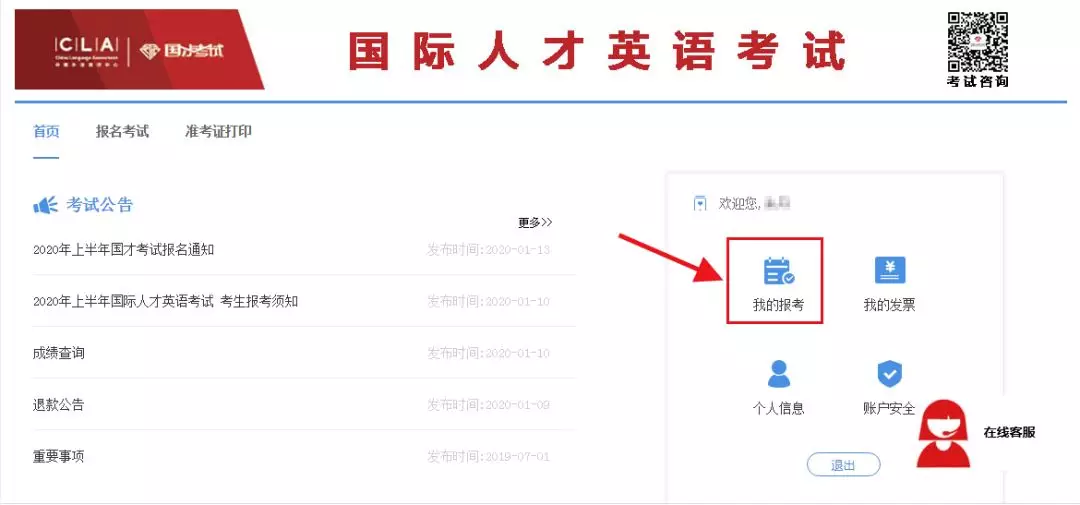
Task: Open the 成绩查询 link
Action: tap(59, 353)
